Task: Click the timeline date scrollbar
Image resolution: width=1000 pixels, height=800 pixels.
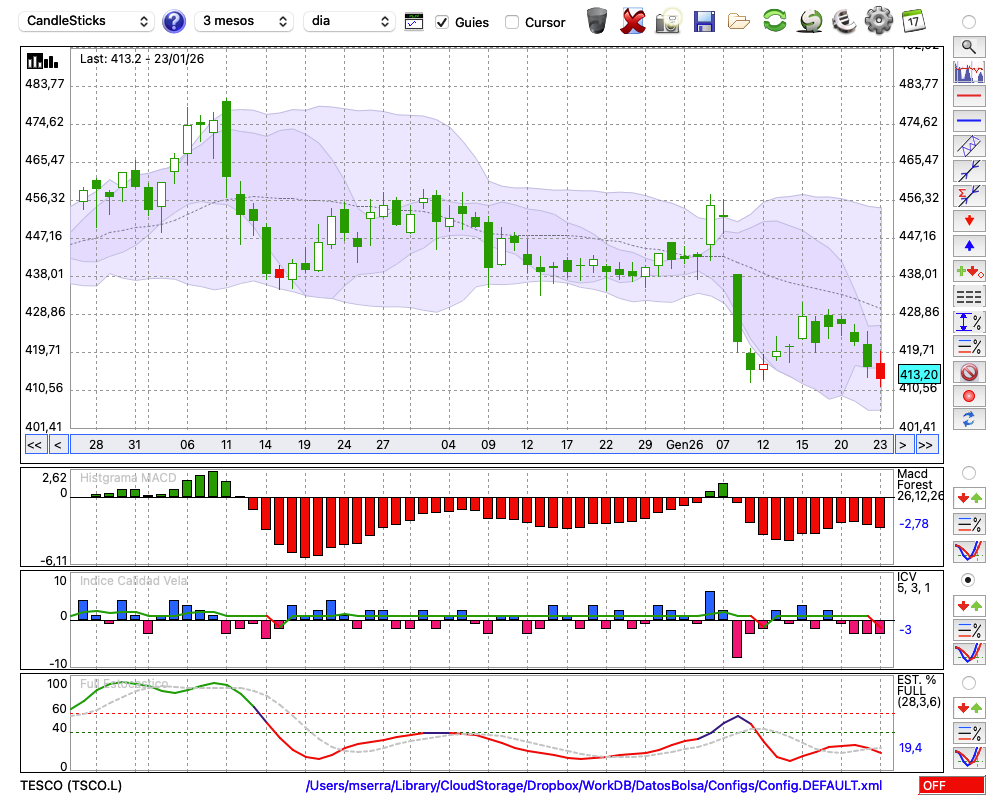Action: [x=480, y=445]
